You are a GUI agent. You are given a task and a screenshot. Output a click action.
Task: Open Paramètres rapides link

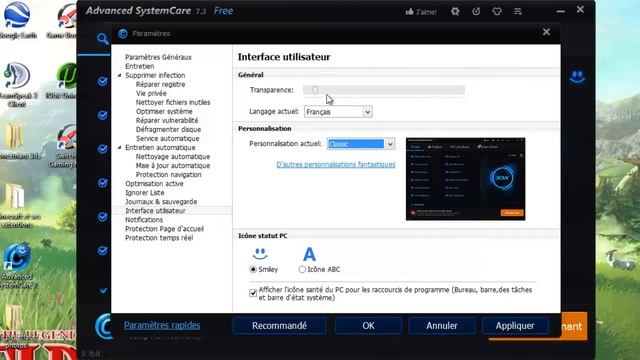[x=162, y=325]
